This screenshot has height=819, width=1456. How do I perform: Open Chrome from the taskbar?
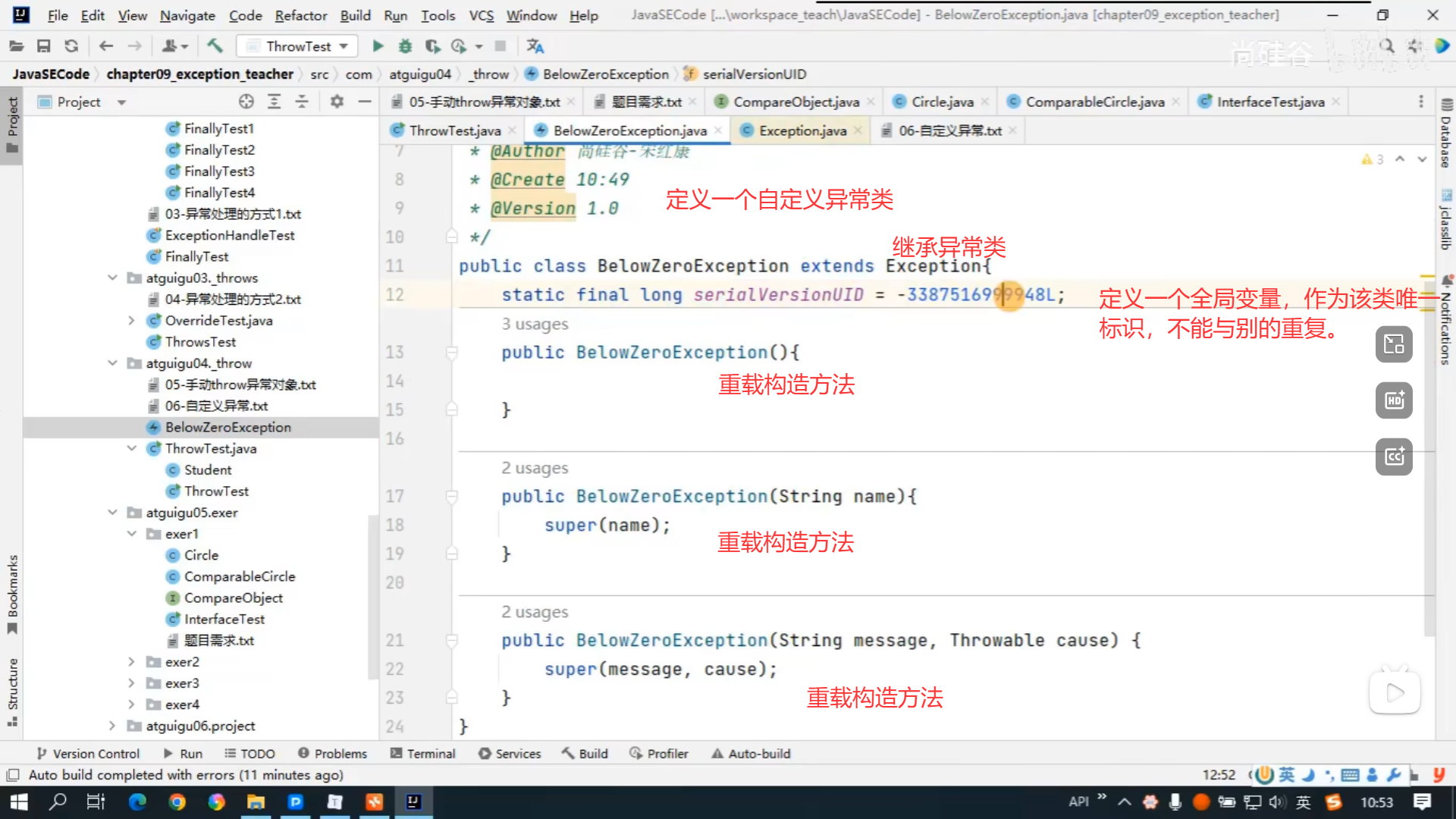(x=177, y=802)
